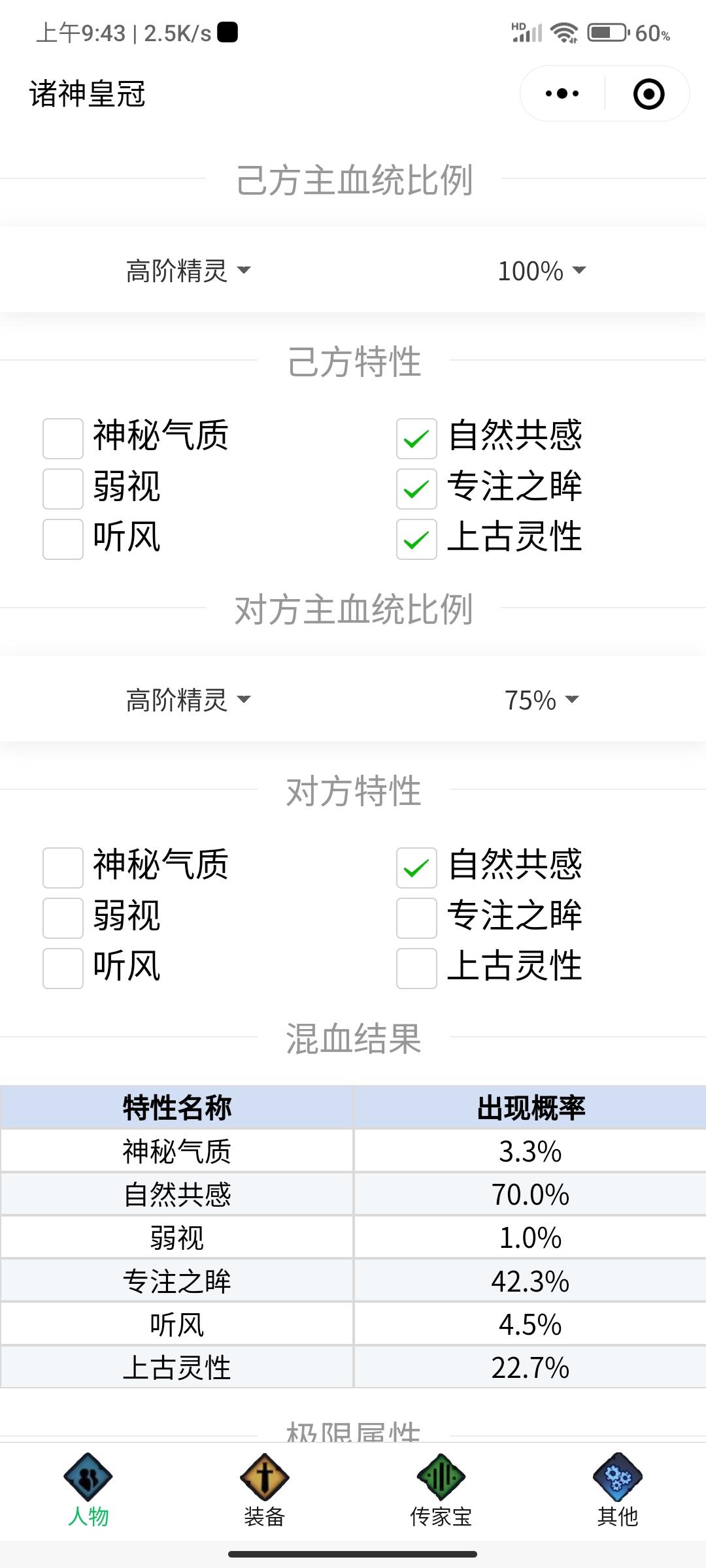Enable 己方 神秘气质 checkbox
This screenshot has height=1568, width=706.
click(63, 438)
